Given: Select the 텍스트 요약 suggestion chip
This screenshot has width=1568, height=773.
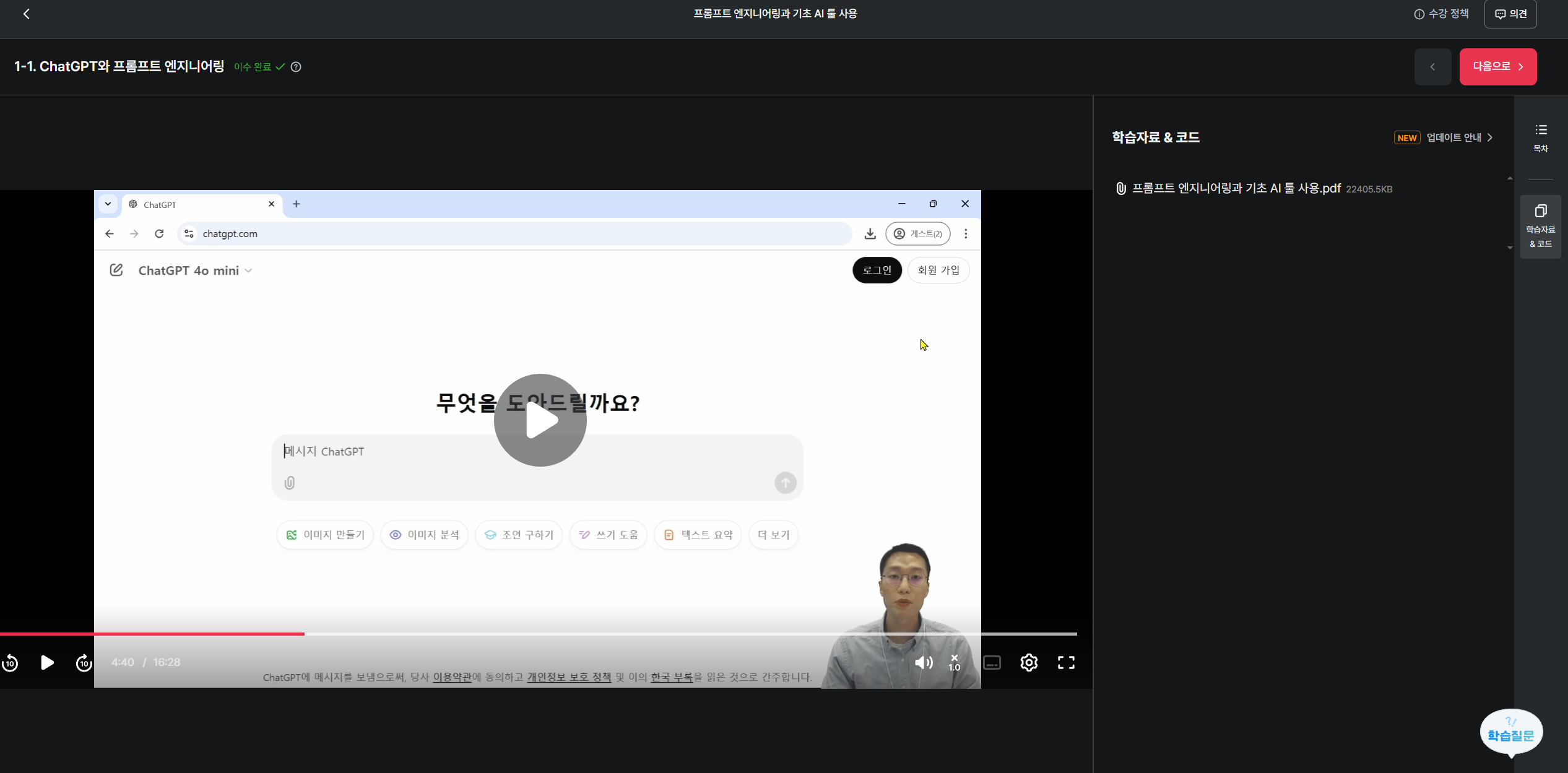Looking at the screenshot, I should pyautogui.click(x=698, y=535).
